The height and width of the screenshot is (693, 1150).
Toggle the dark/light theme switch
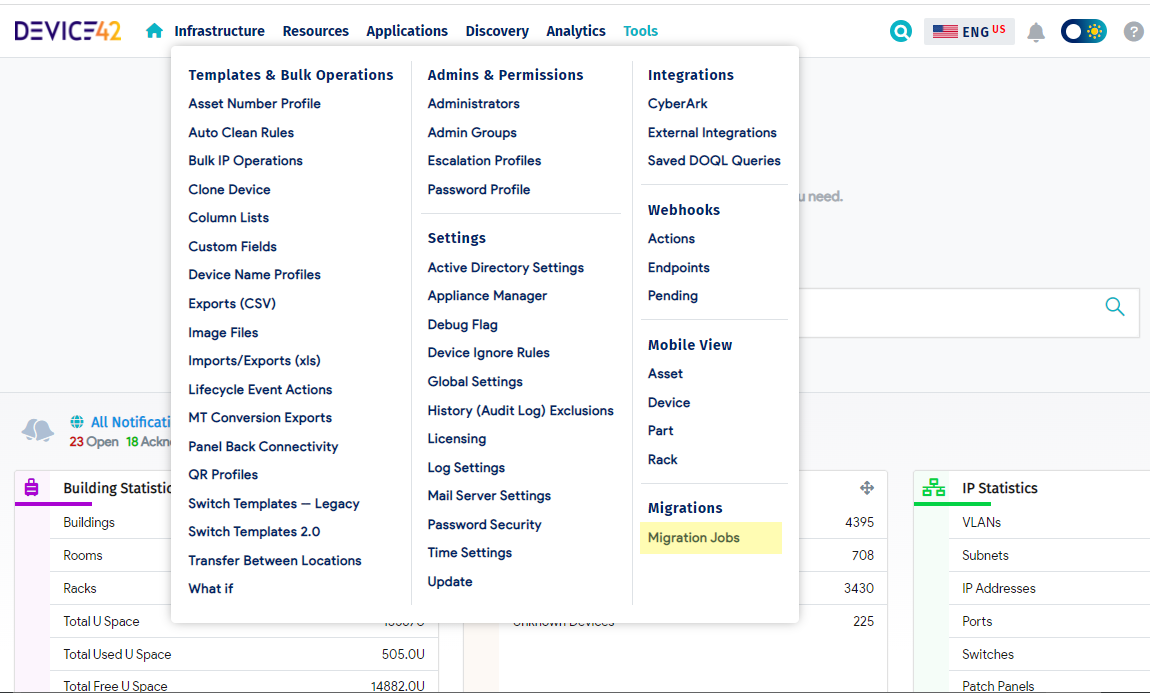click(1084, 32)
